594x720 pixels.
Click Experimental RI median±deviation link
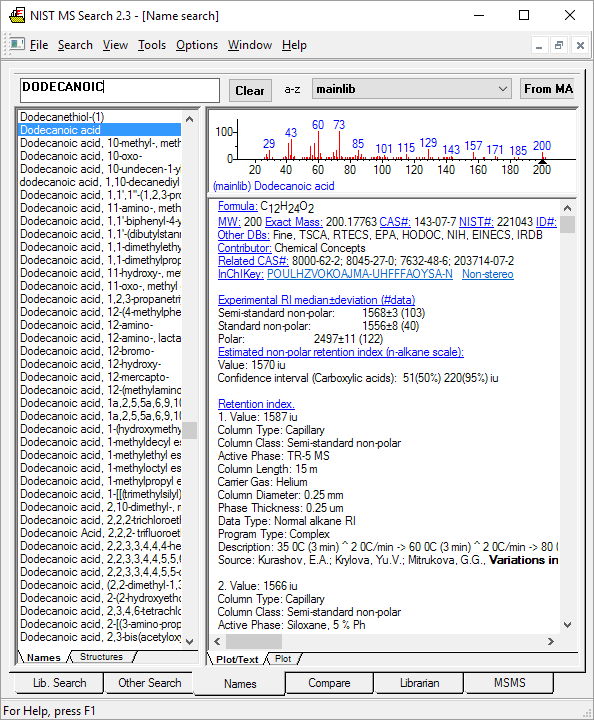[316, 300]
